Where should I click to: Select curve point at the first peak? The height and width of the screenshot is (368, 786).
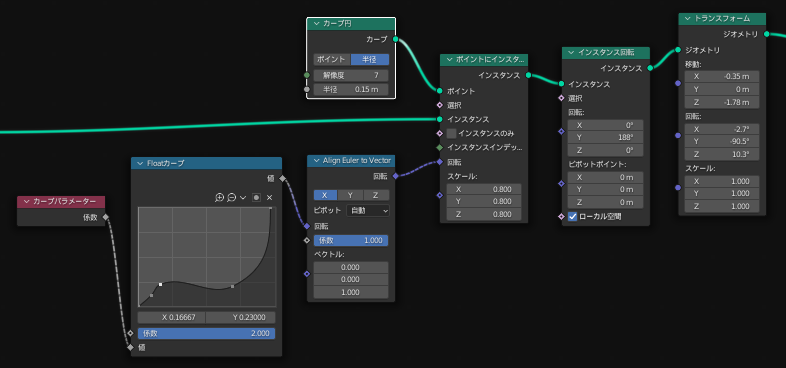pyautogui.click(x=160, y=284)
